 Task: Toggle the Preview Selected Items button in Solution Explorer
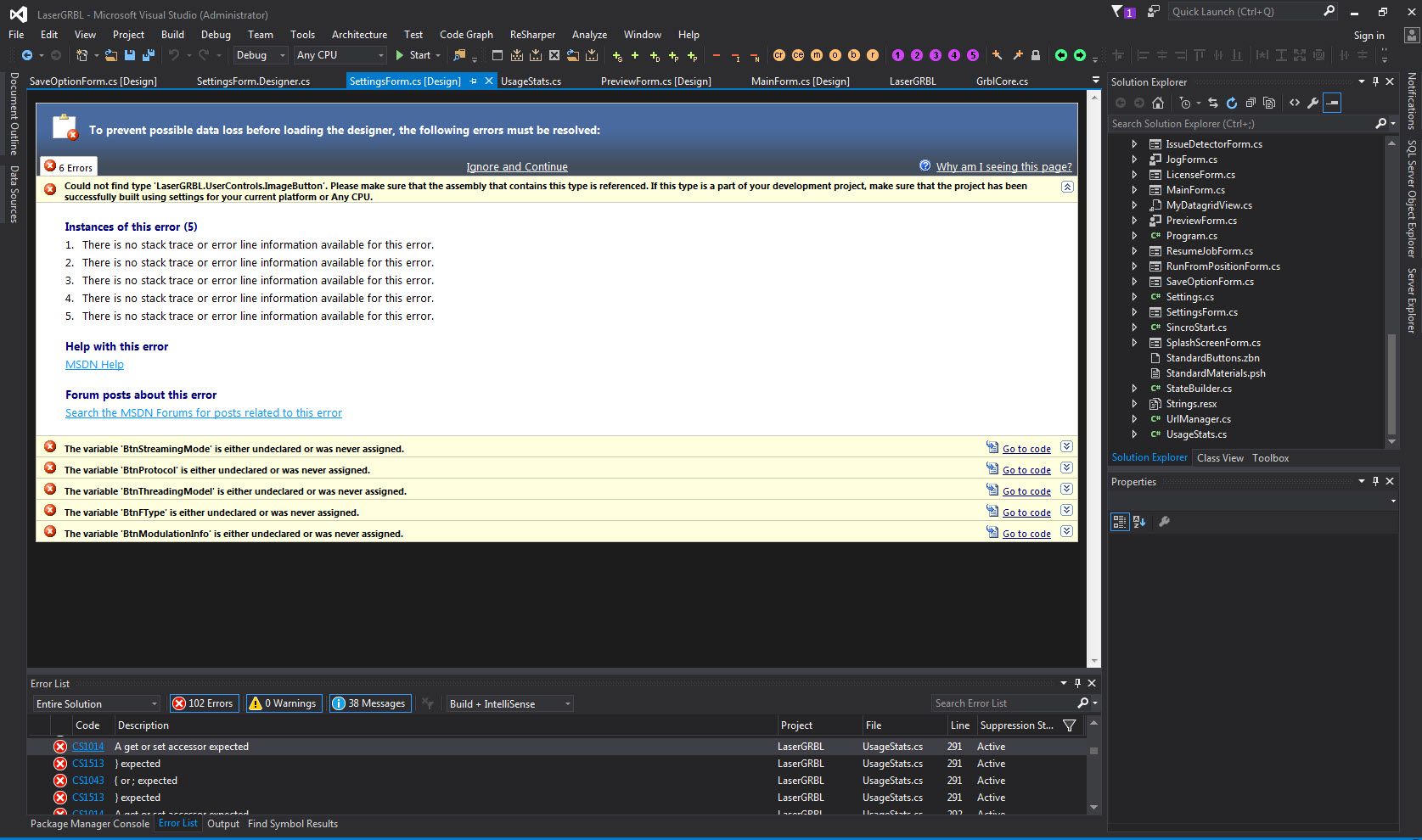click(1333, 103)
